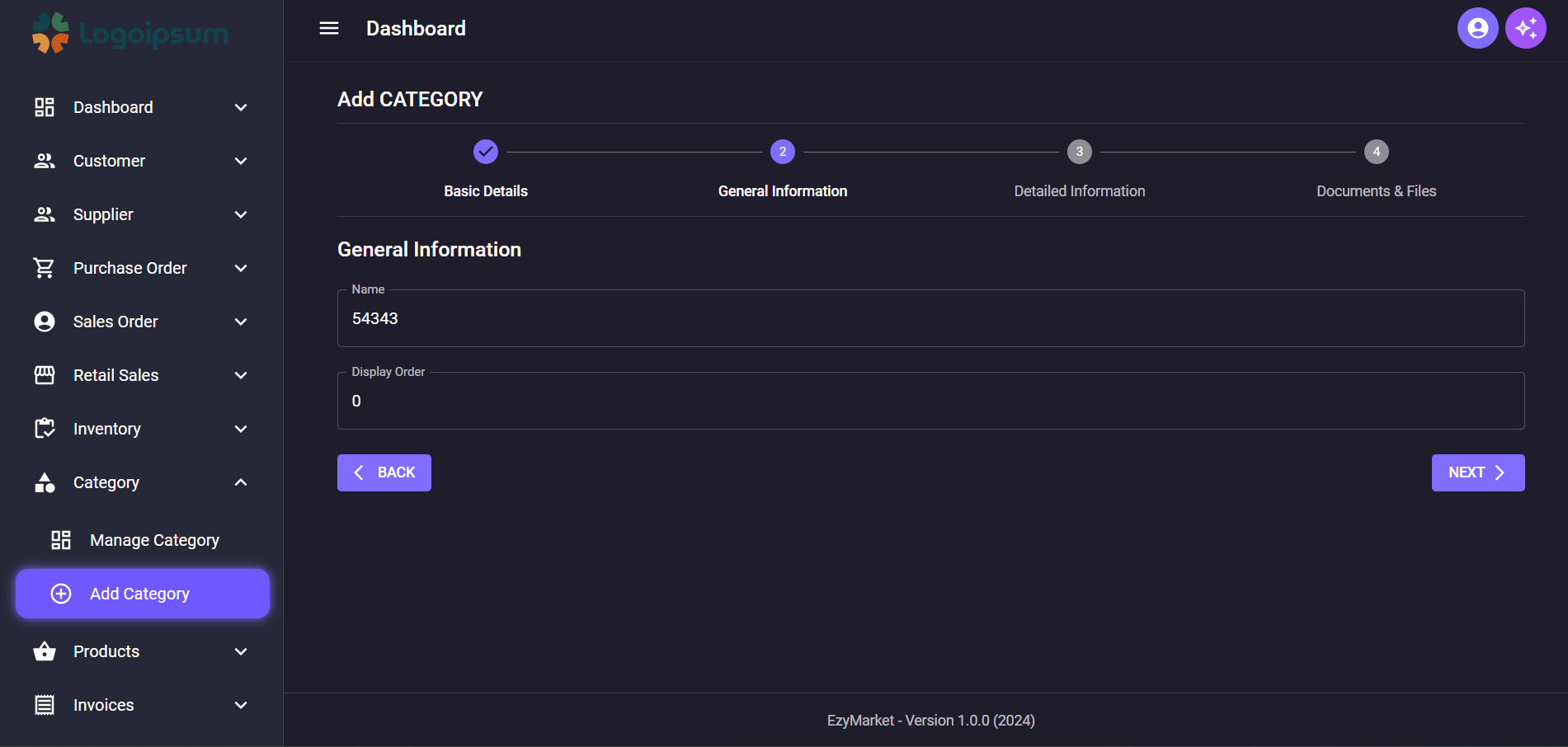
Task: Click the Logoipsum logo
Action: 130,33
